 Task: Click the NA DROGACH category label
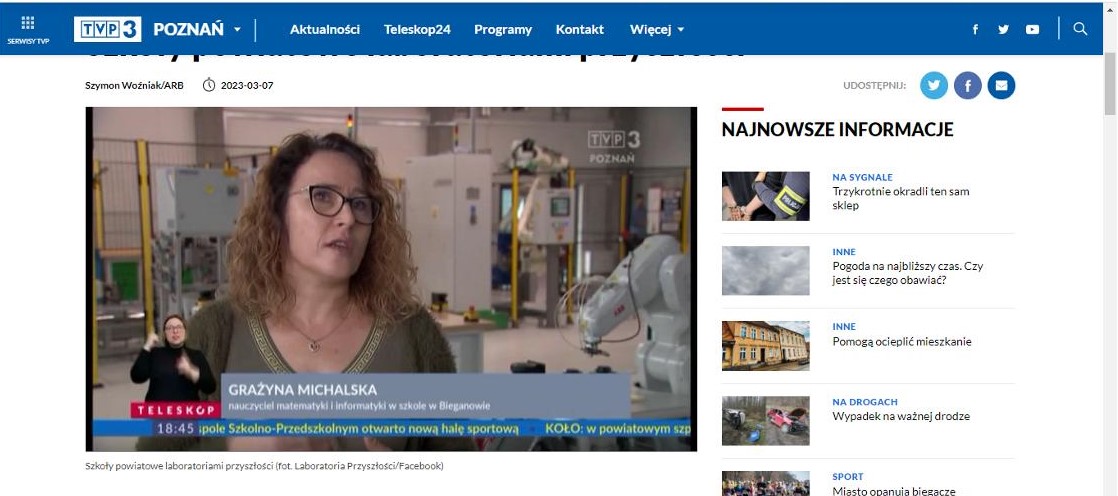coord(865,402)
